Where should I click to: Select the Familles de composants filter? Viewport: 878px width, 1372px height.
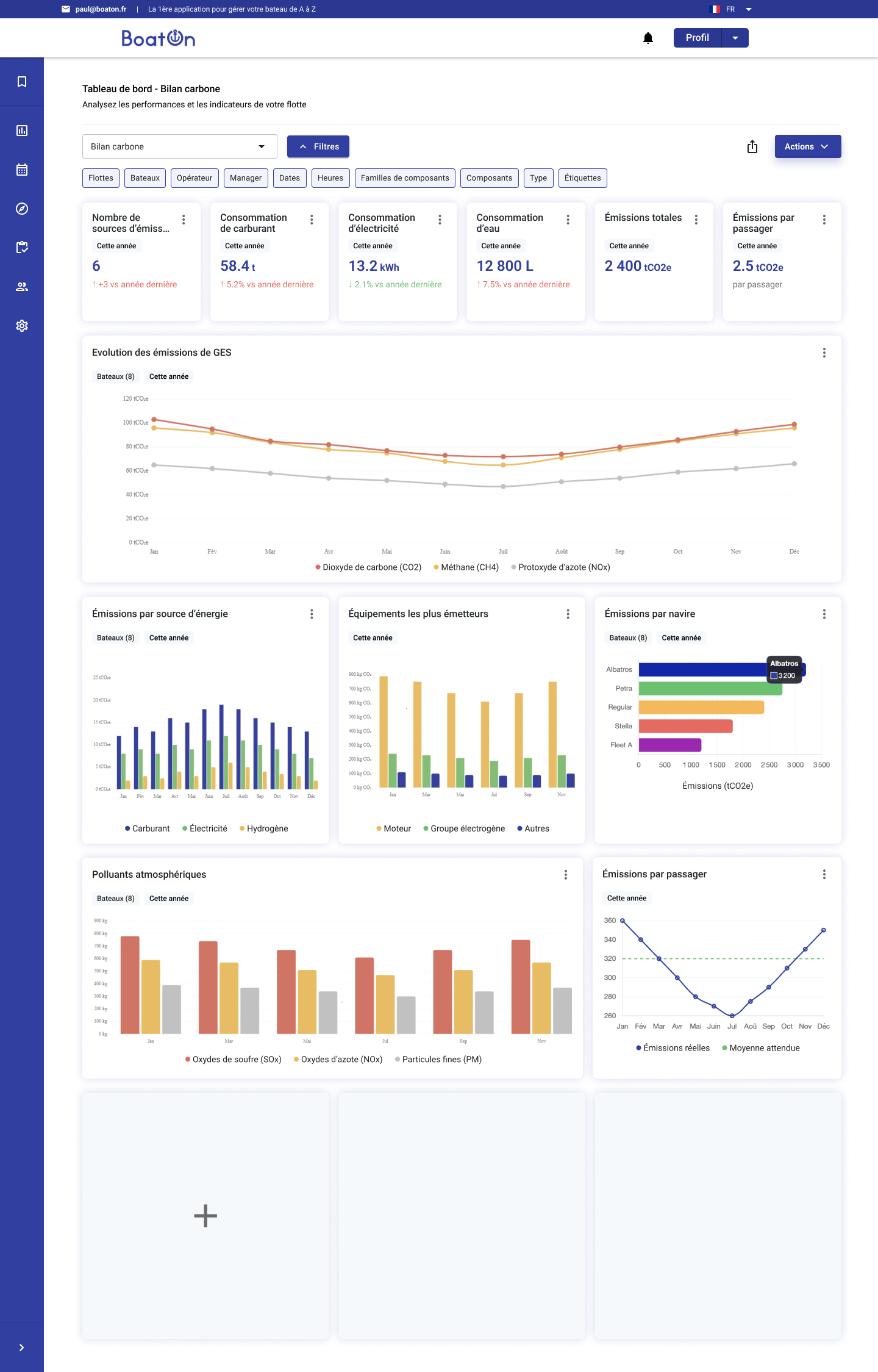tap(405, 178)
